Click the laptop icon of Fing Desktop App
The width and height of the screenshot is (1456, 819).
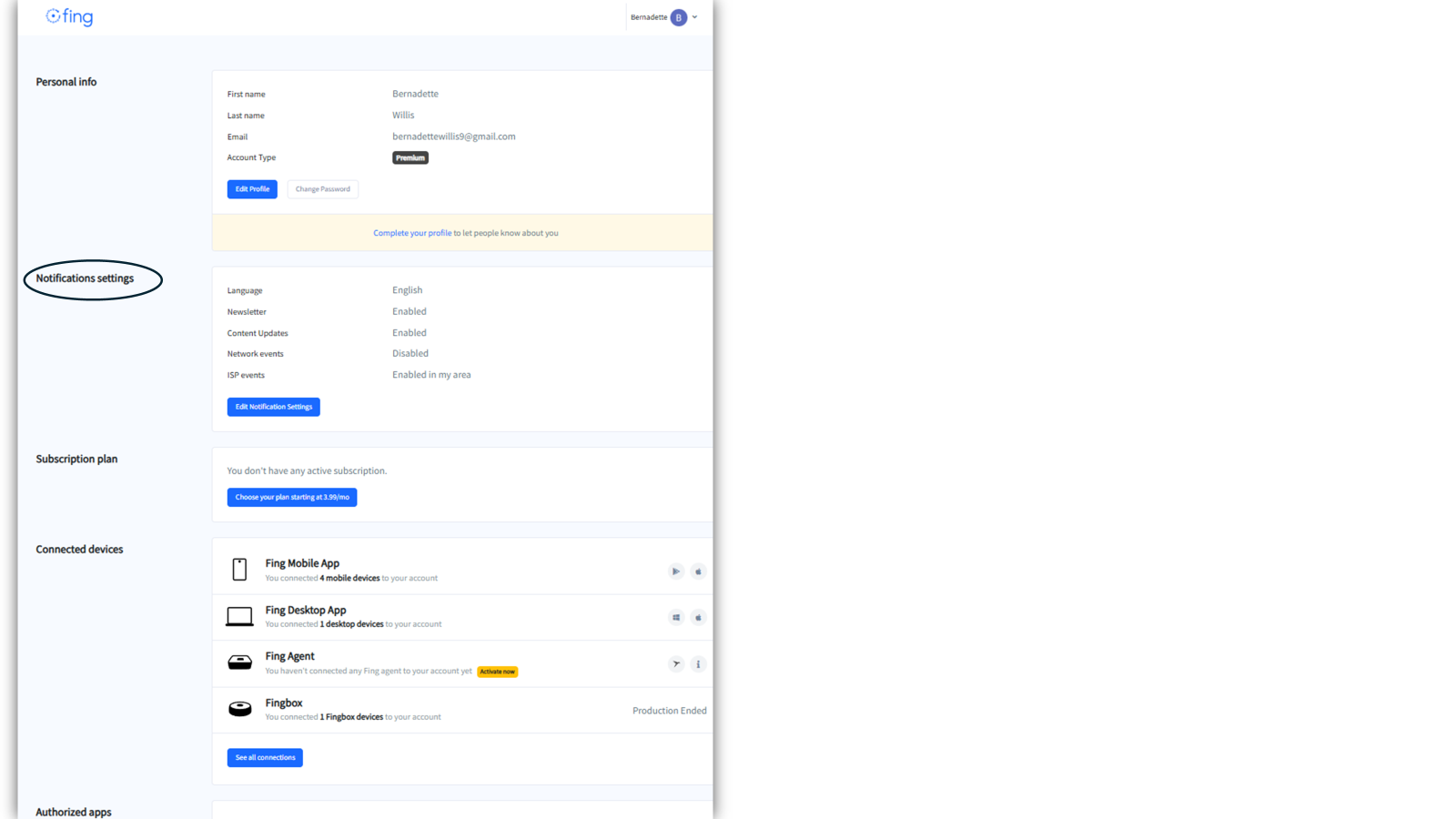coord(239,617)
